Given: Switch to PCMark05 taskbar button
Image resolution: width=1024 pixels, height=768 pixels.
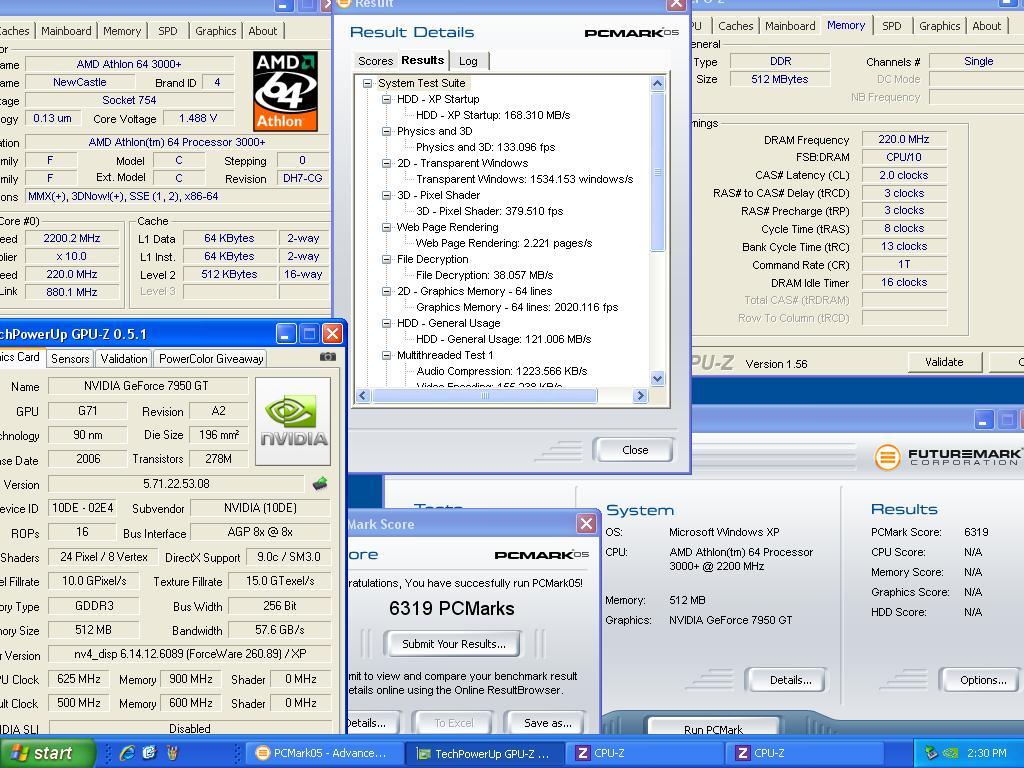Looking at the screenshot, I should pyautogui.click(x=325, y=753).
